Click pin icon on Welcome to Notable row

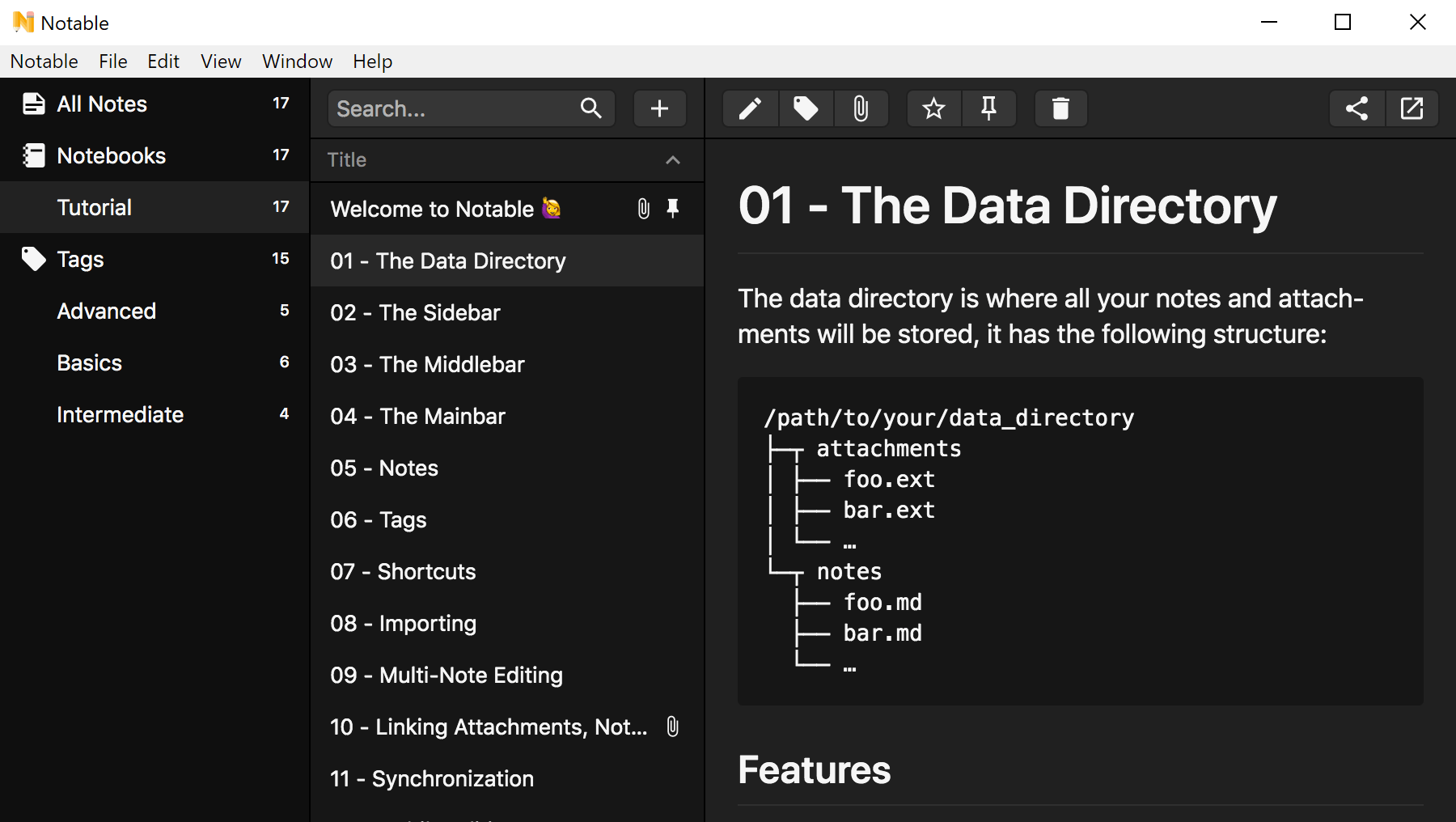point(673,209)
